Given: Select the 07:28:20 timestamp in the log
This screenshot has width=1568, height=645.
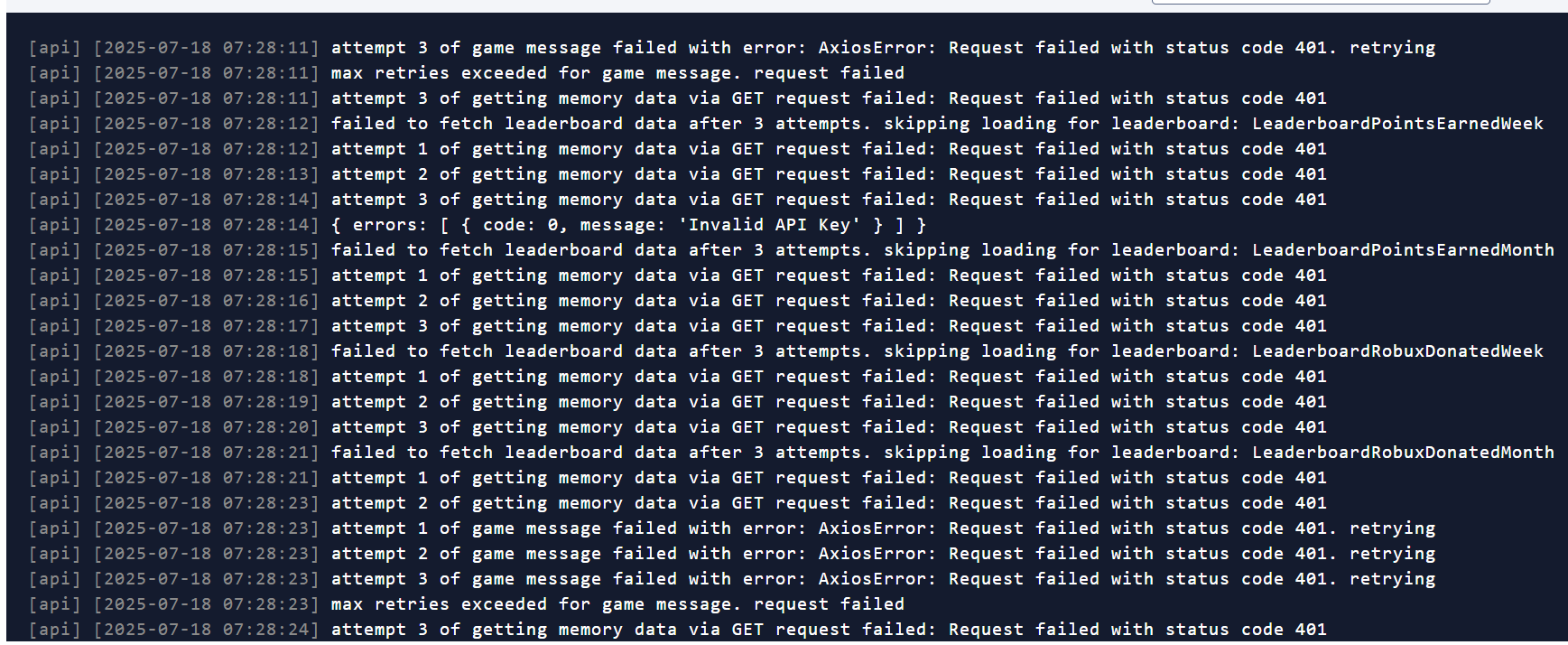Looking at the screenshot, I should (206, 427).
